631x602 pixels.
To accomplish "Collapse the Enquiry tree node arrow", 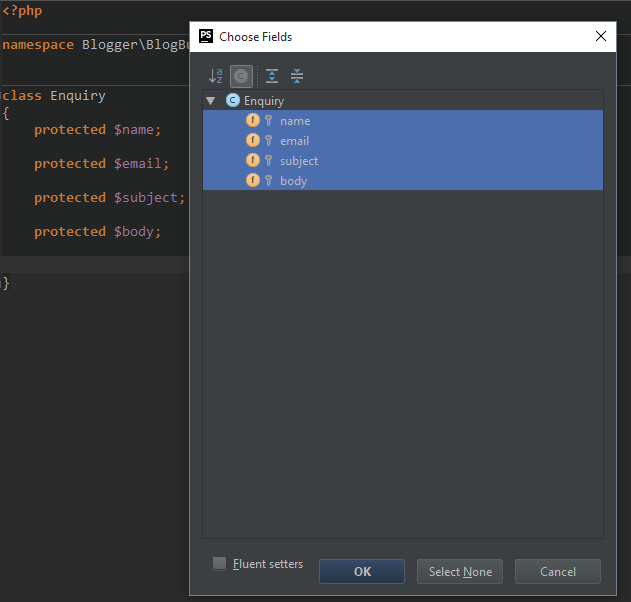I will point(211,101).
